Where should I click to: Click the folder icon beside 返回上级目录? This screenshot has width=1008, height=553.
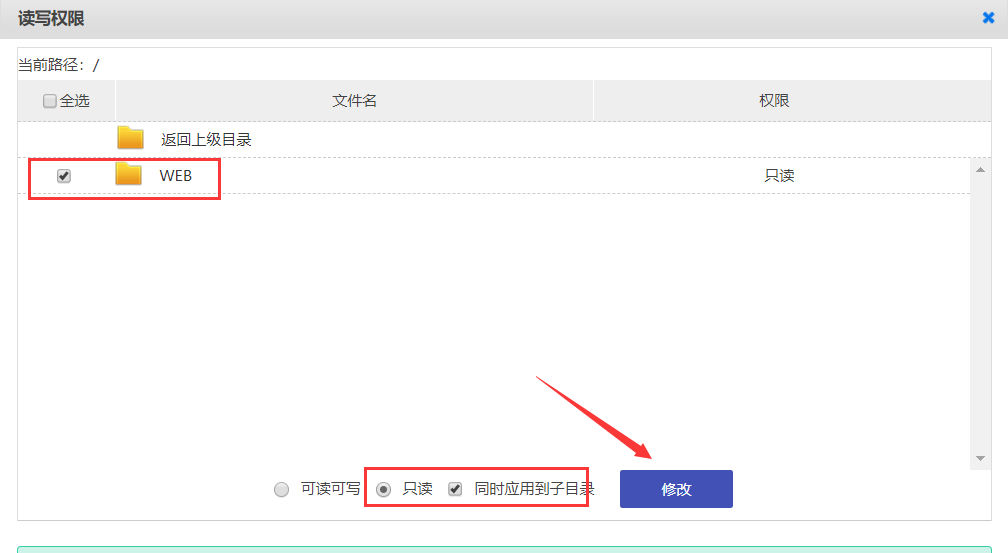130,139
